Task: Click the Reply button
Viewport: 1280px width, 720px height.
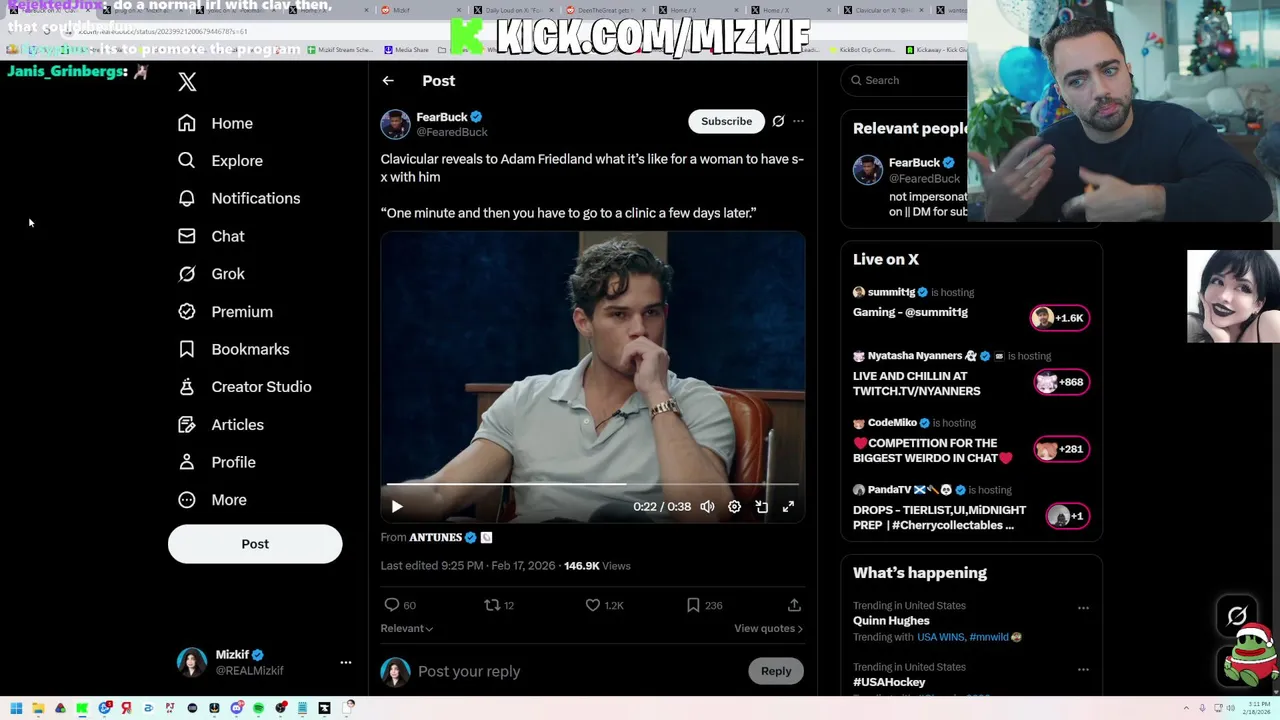Action: (776, 671)
